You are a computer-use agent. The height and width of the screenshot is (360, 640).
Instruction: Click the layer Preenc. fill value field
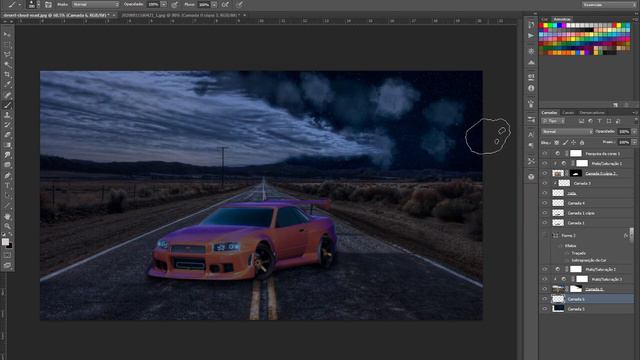coord(623,142)
